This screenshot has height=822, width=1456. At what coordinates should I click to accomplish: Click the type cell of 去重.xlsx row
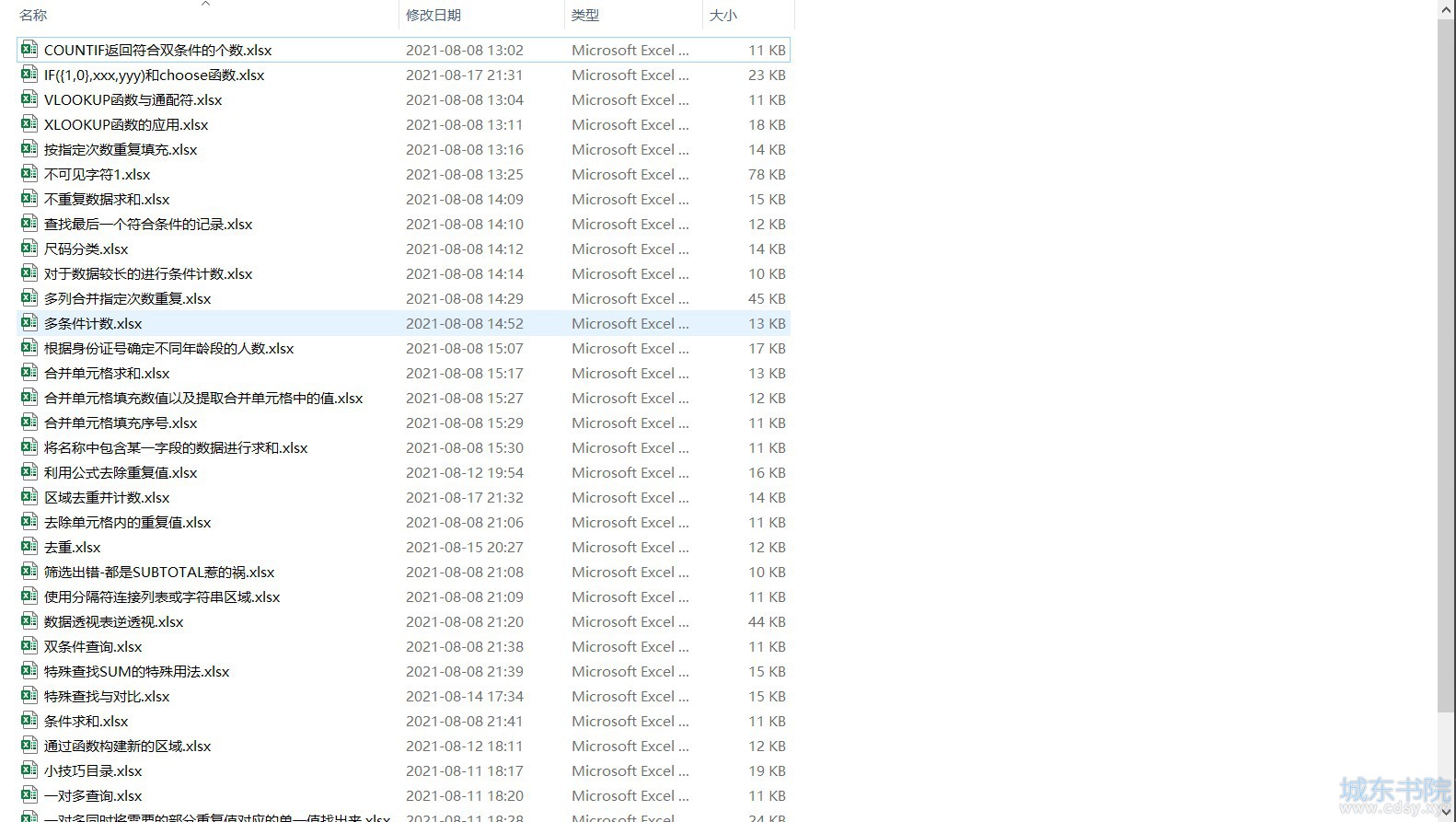630,547
